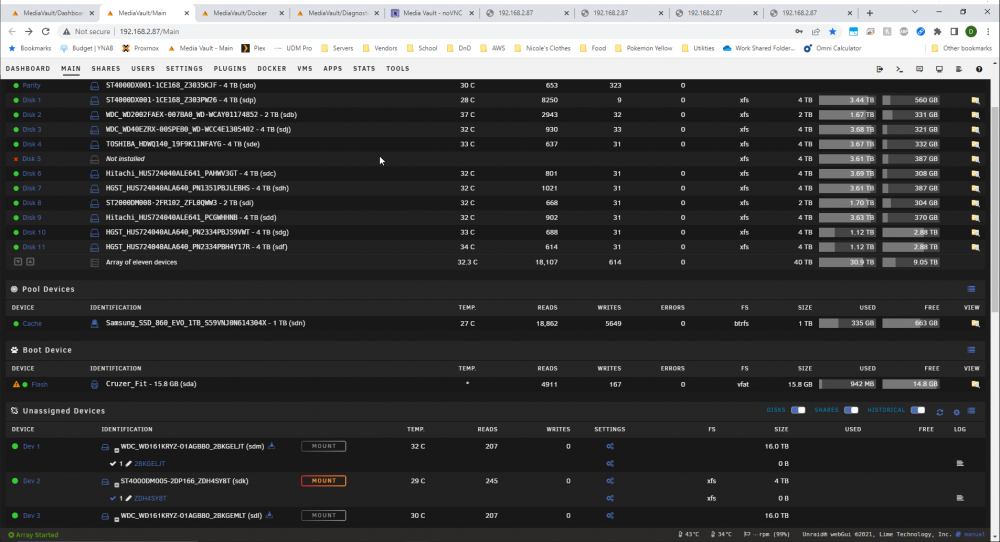Open Chrome tab search dropdown arrow
This screenshot has width=1000, height=542.
[x=915, y=12]
